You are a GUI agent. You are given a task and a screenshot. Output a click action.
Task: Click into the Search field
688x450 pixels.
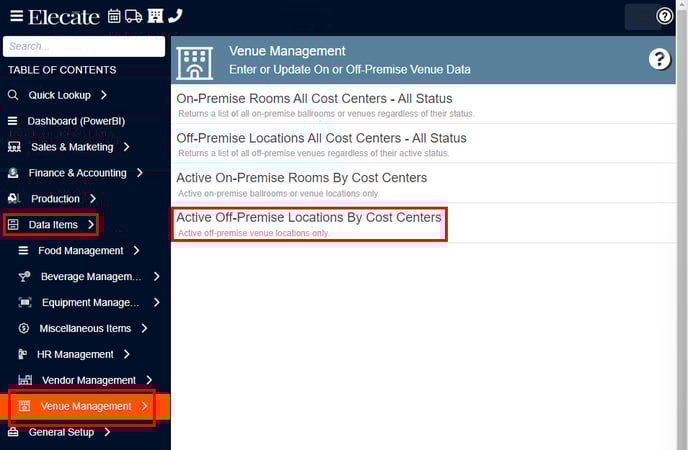[x=84, y=46]
